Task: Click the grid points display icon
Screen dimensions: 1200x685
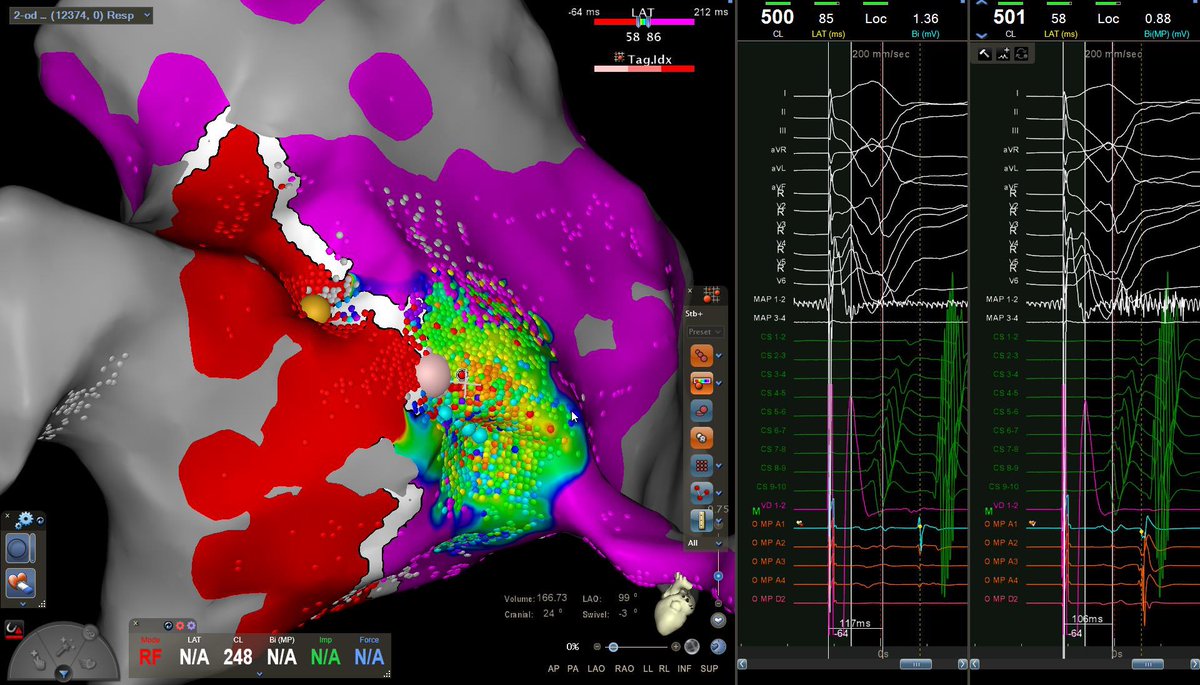Action: pyautogui.click(x=702, y=465)
